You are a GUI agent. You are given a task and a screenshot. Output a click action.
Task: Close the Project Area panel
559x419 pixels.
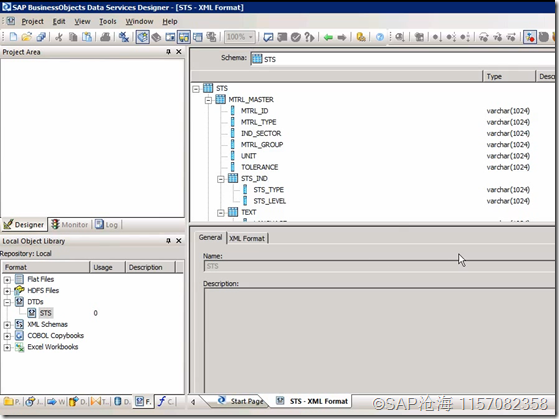[179, 52]
